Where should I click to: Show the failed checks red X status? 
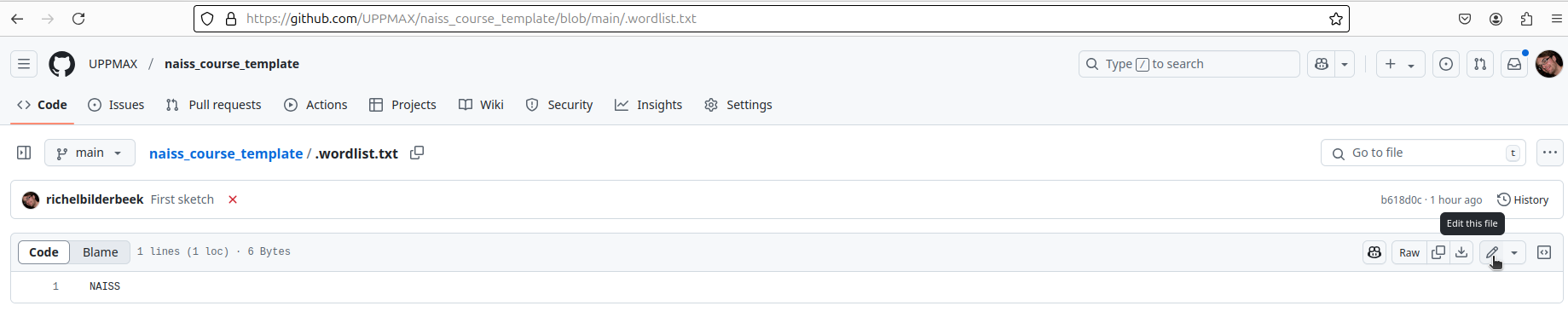point(233,199)
